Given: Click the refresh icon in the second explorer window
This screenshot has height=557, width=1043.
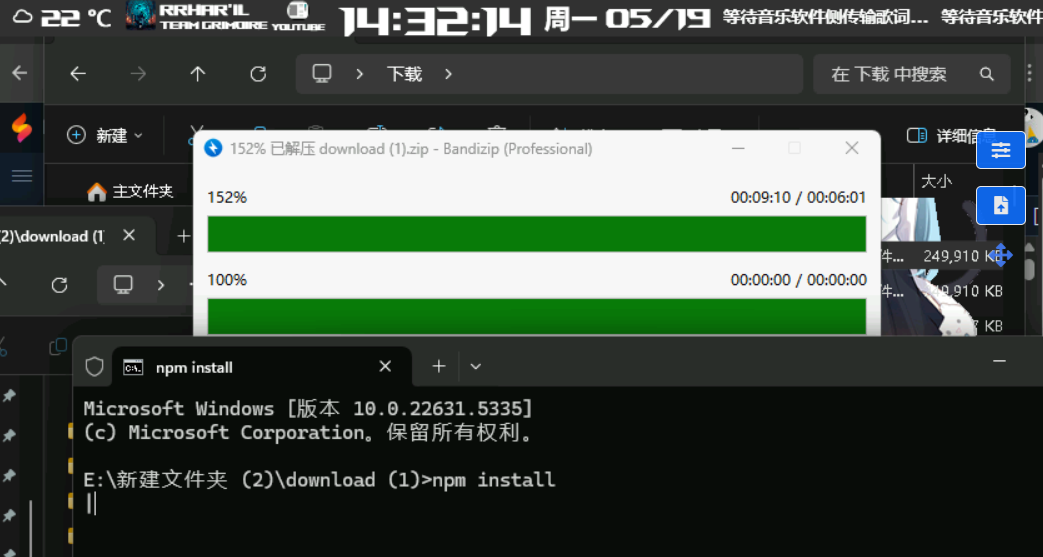Looking at the screenshot, I should 59,285.
